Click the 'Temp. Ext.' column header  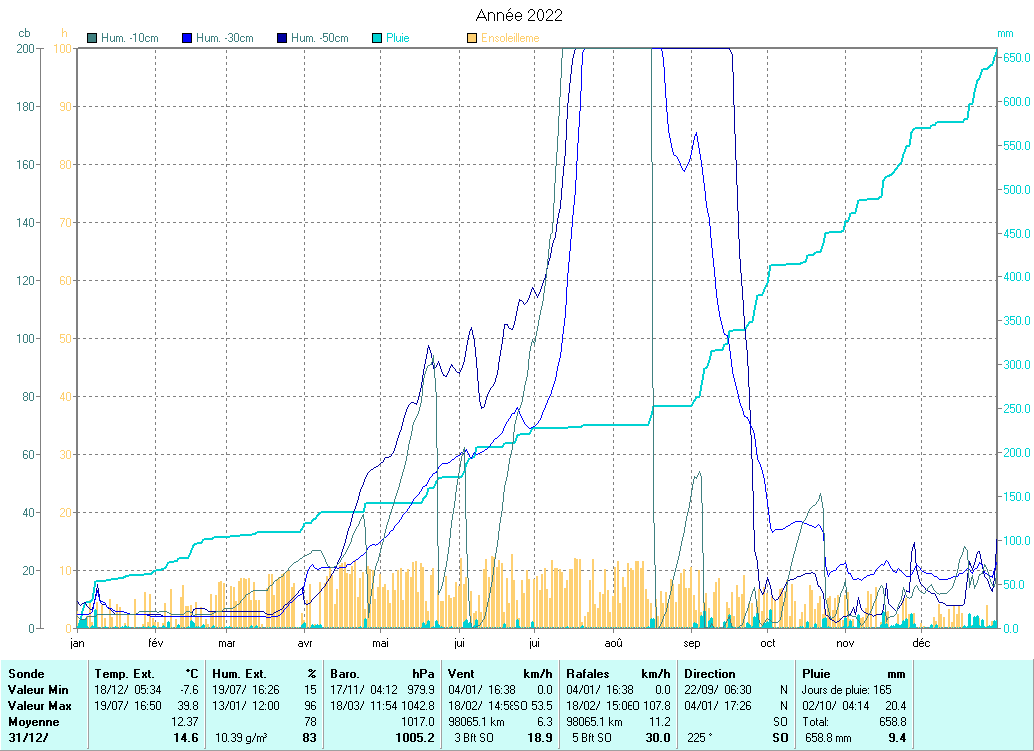(x=124, y=674)
